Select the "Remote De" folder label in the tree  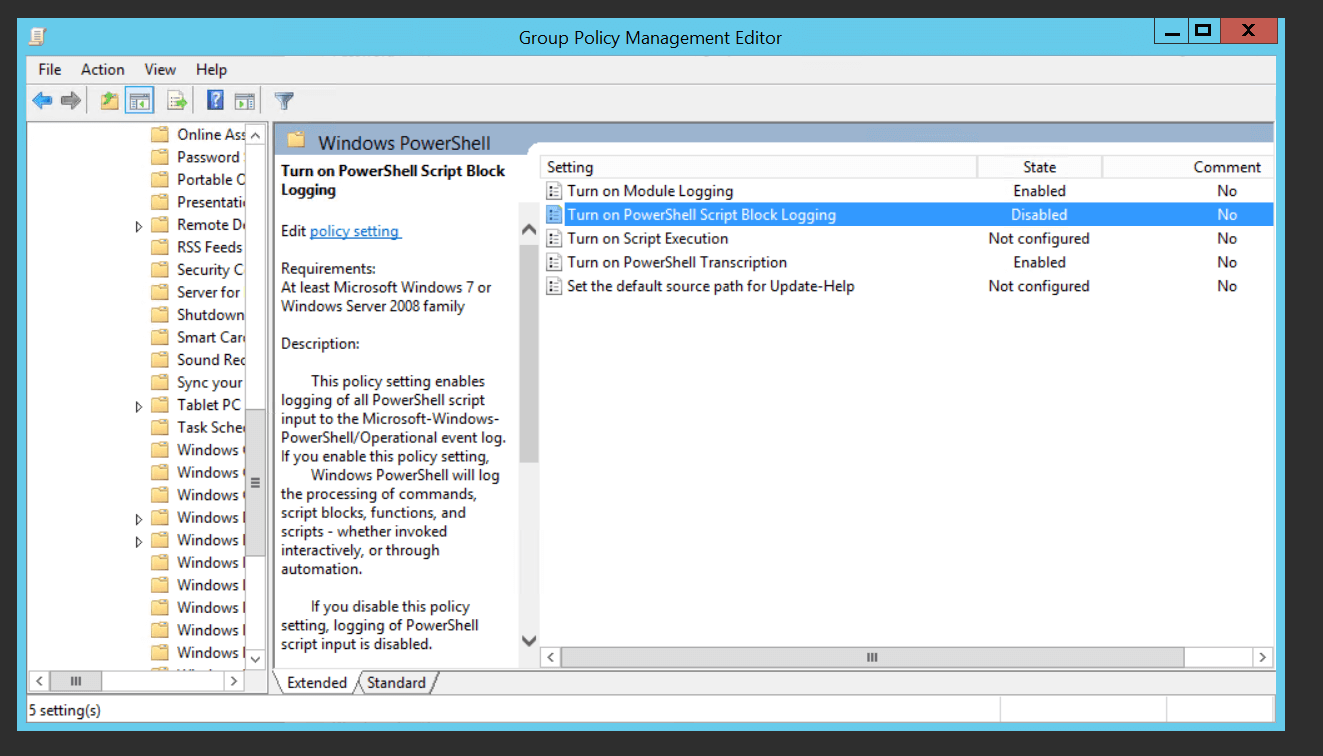(x=211, y=224)
